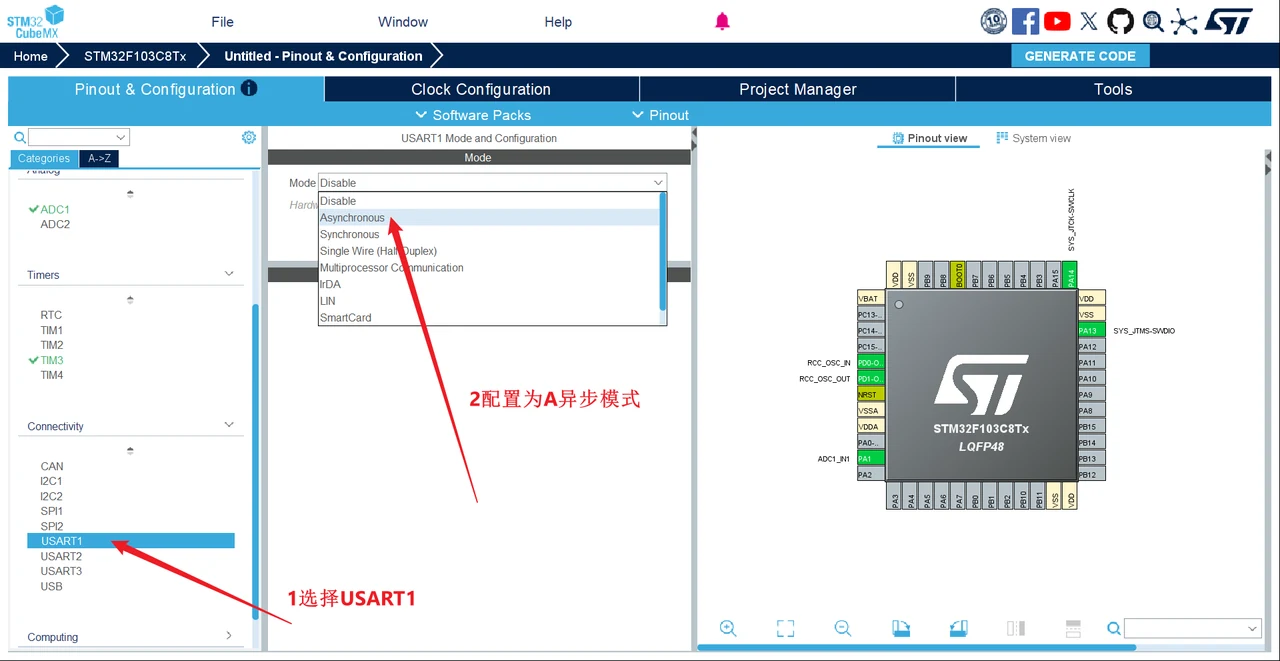Select ADC1 in the peripheral list

pos(55,209)
